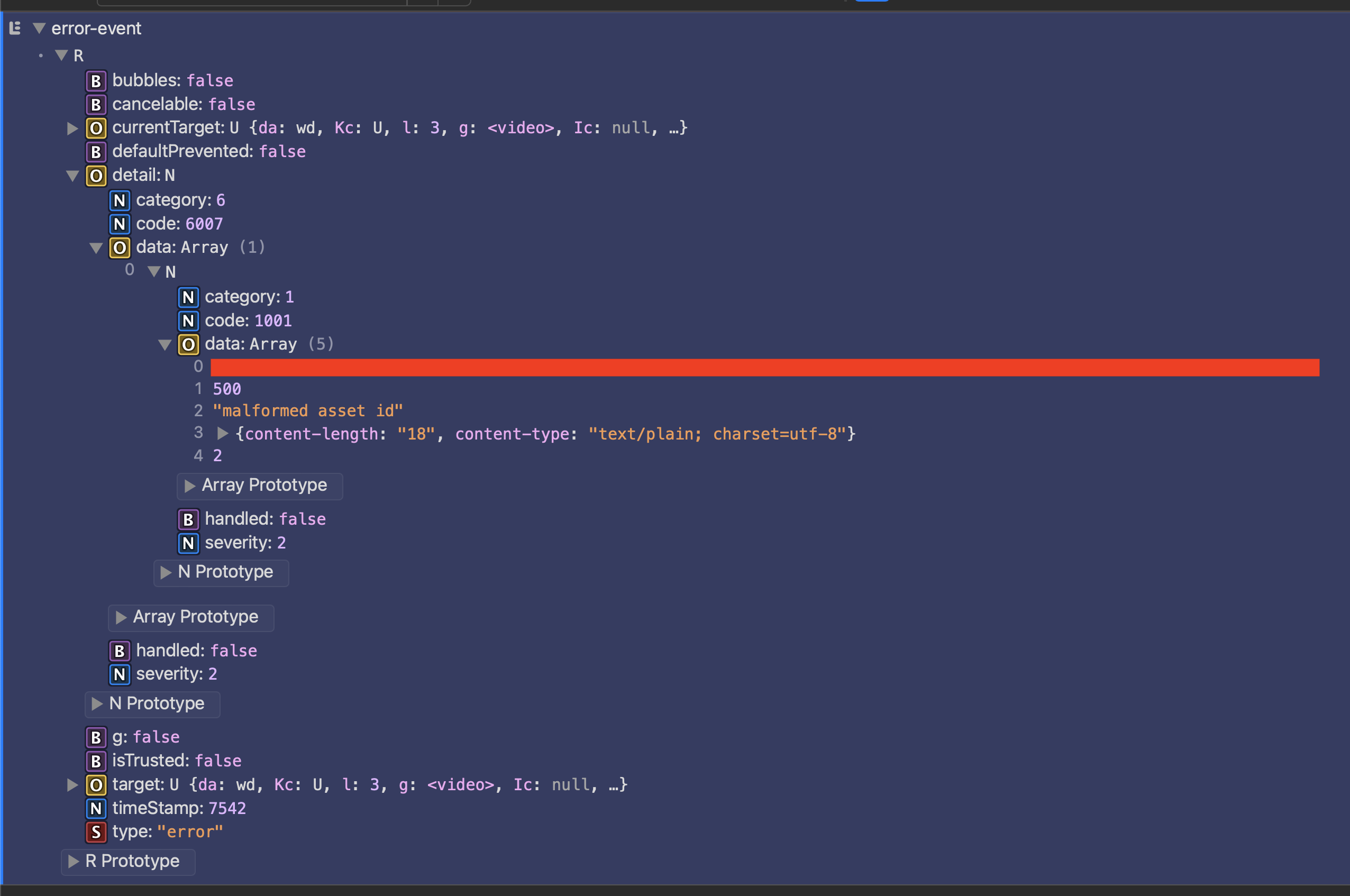1350x896 pixels.
Task: Collapse the detail object
Action: [x=72, y=176]
